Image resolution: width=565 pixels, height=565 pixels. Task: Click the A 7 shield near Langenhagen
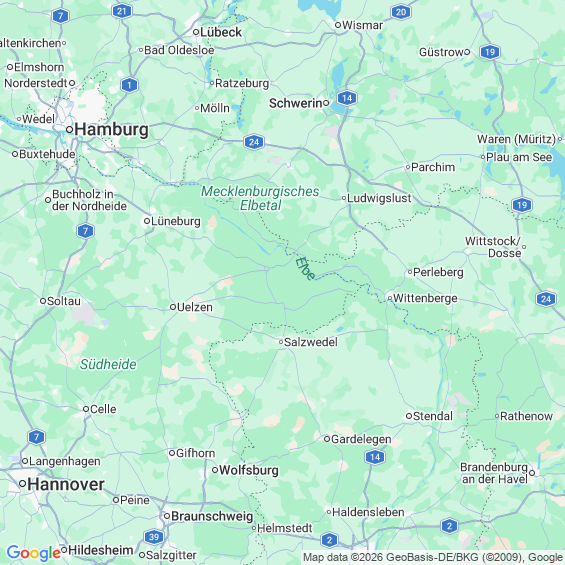point(36,437)
